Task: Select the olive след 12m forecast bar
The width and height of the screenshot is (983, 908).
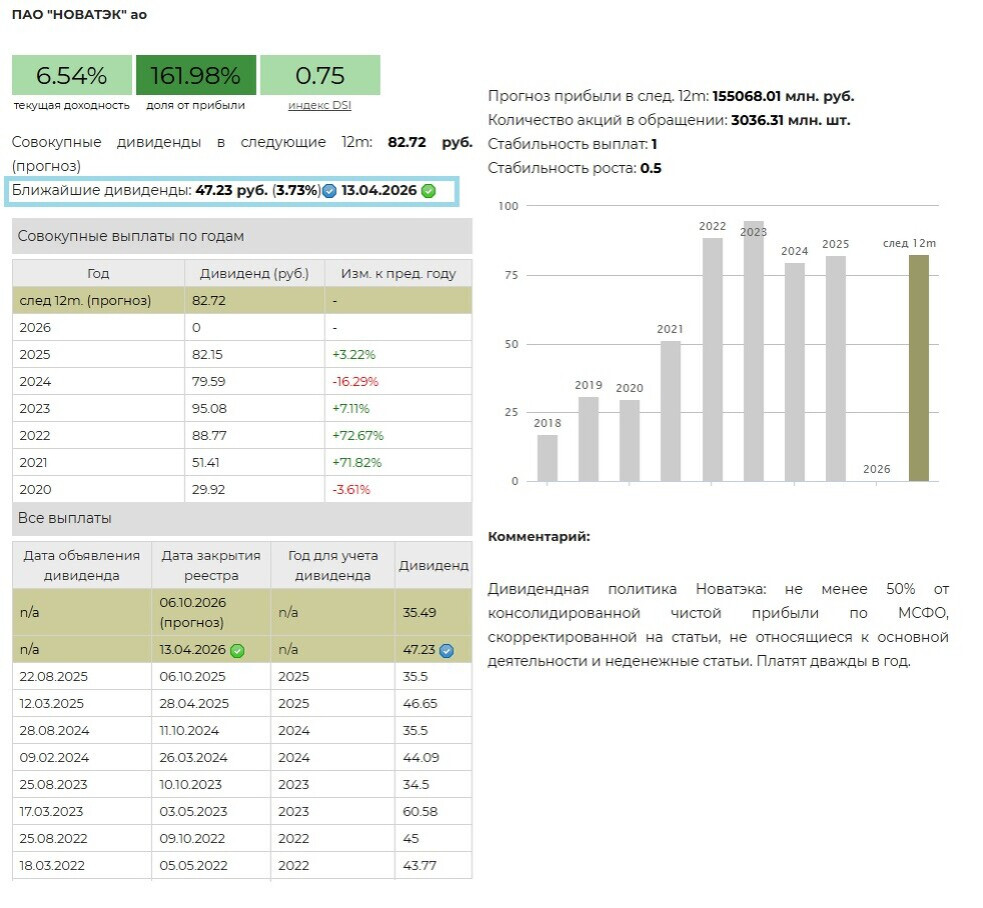Action: (918, 368)
